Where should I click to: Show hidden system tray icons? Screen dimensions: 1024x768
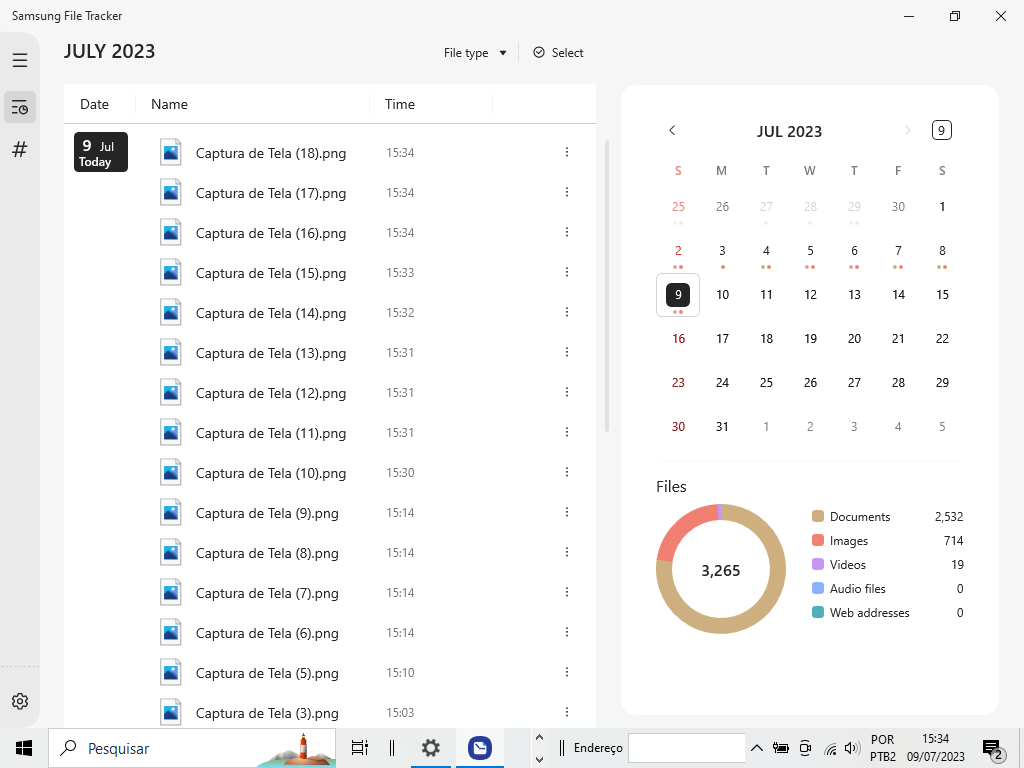(756, 748)
